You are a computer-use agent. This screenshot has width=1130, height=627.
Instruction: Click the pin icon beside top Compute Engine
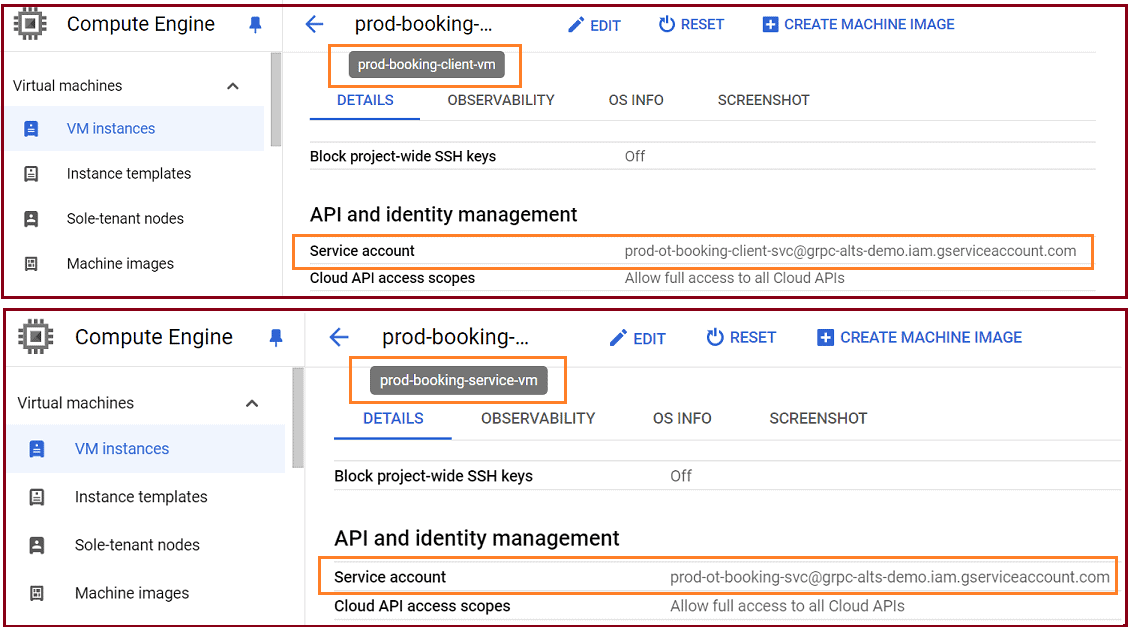tap(255, 25)
